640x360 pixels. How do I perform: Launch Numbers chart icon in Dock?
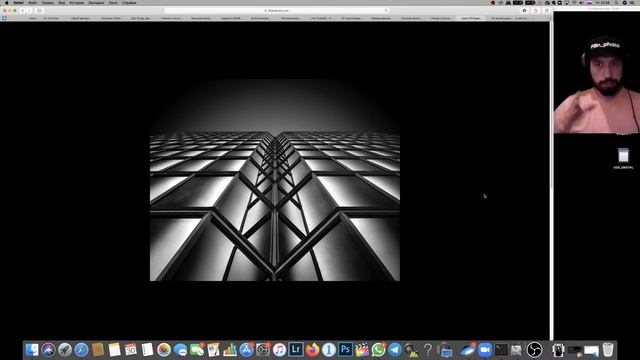[230, 350]
